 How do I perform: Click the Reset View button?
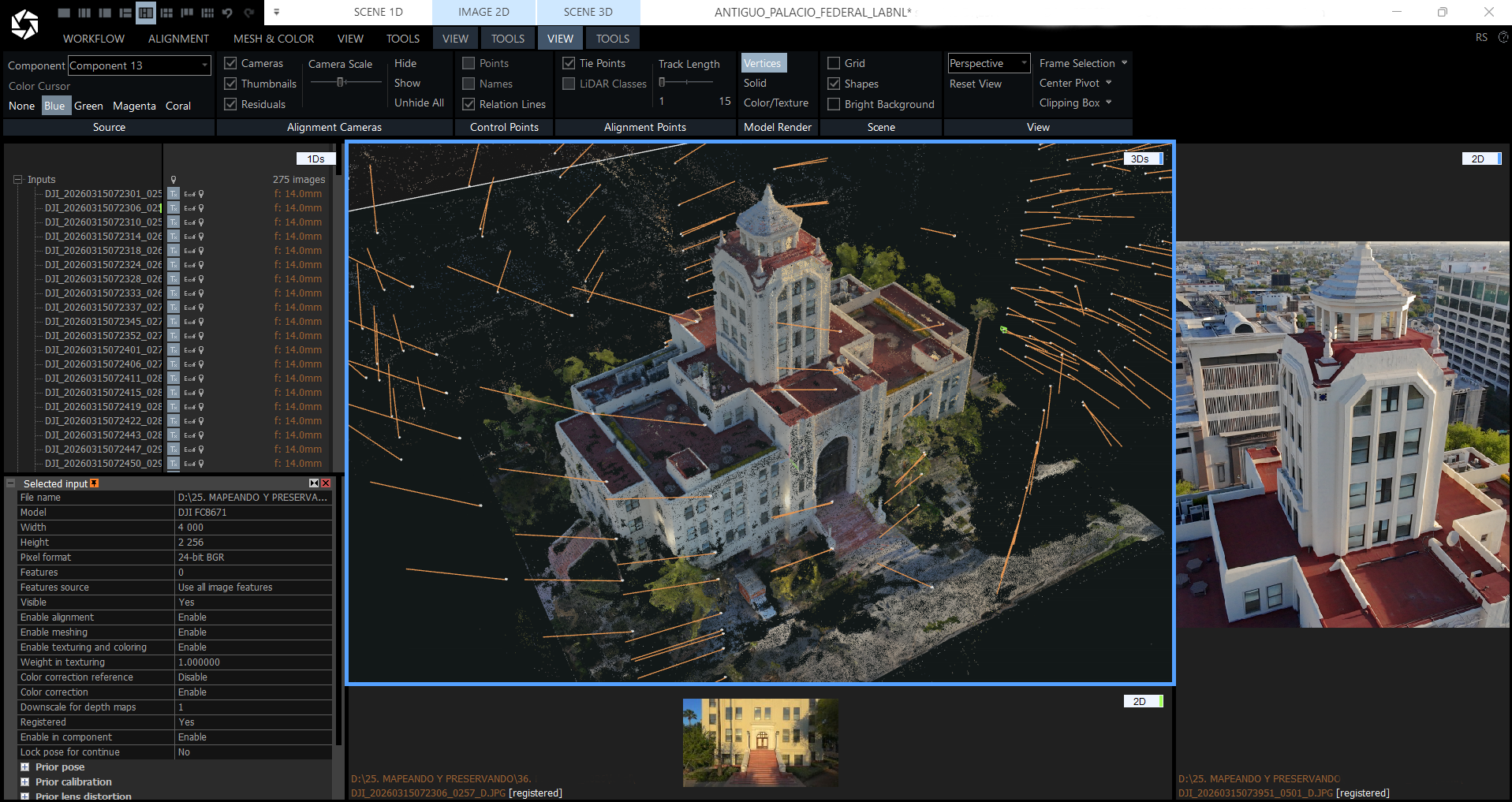point(976,84)
